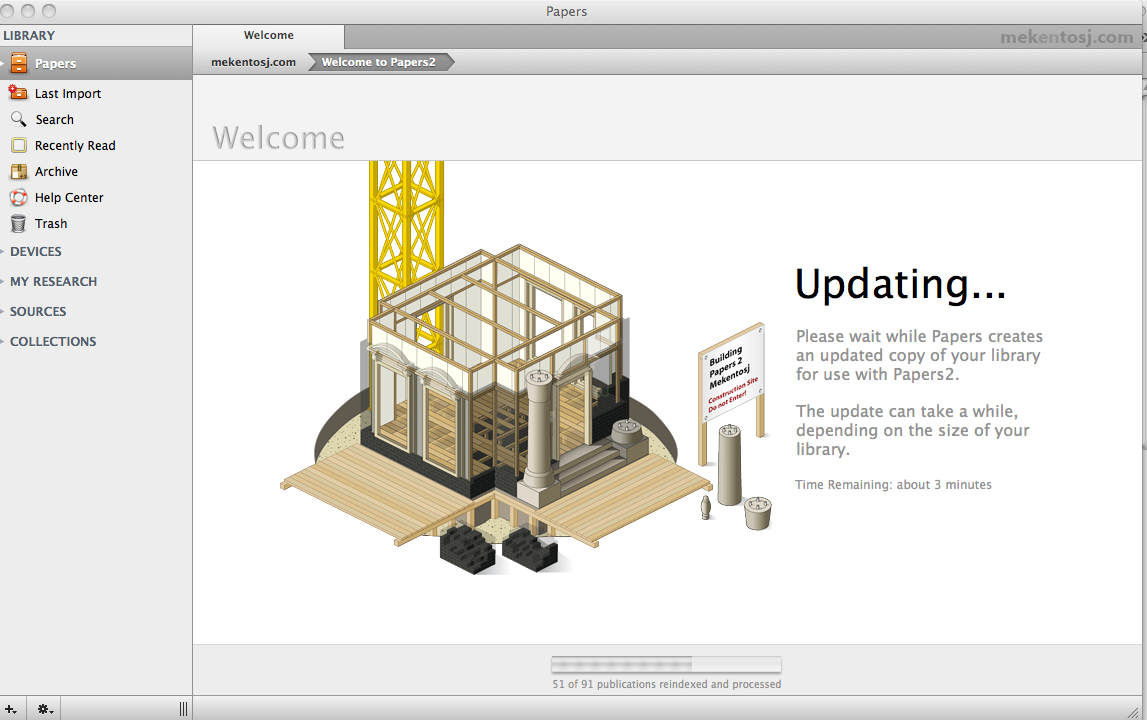Screen dimensions: 1147x720
Task: Click the Archive box icon
Action: (x=18, y=171)
